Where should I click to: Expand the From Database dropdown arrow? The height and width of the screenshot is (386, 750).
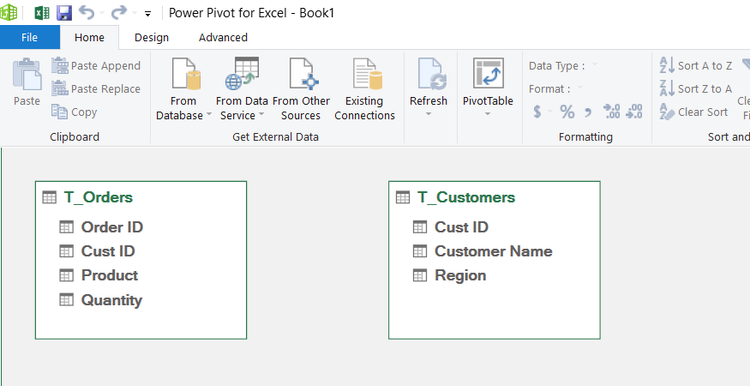click(x=209, y=115)
